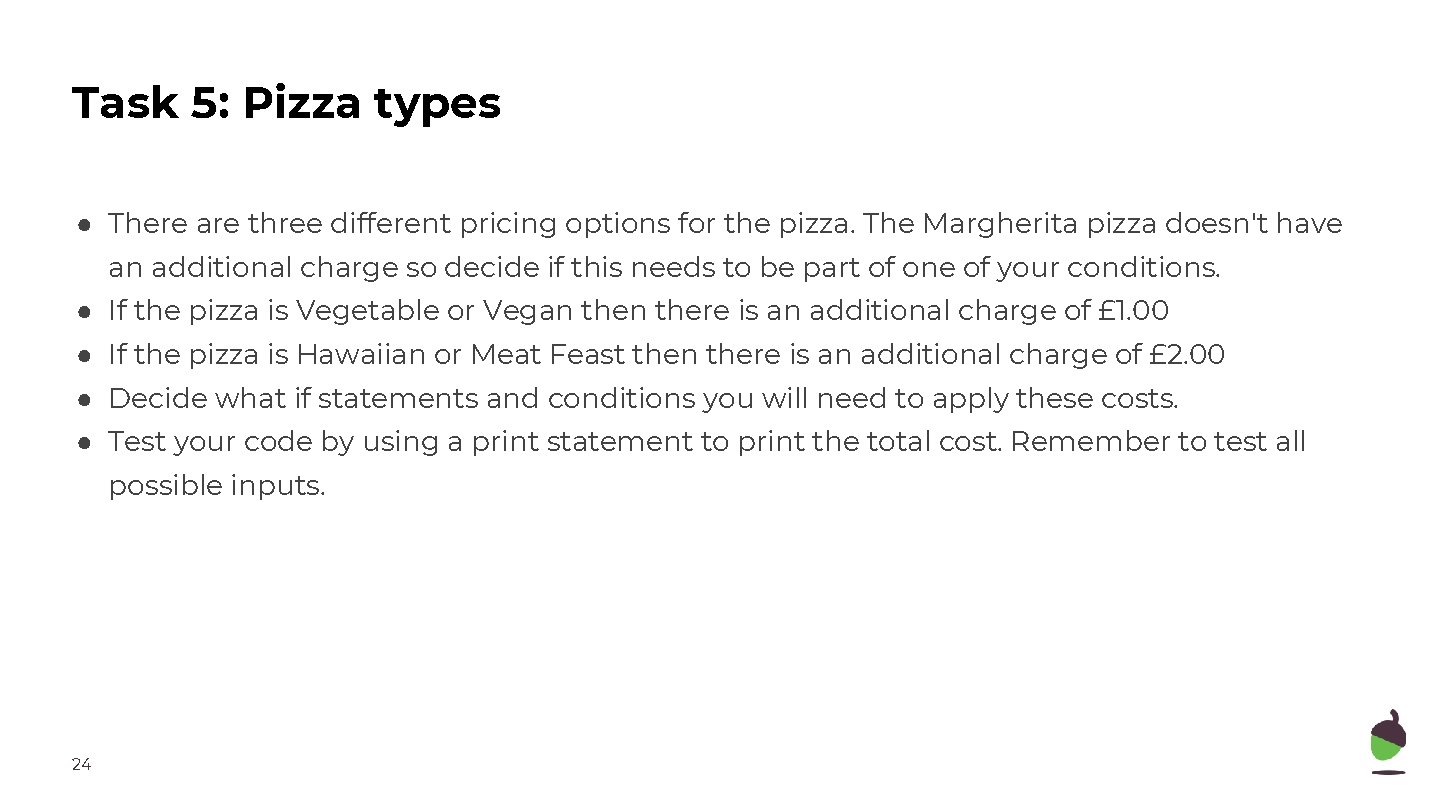Select the "Task 5: Pizza types" heading

tap(286, 103)
